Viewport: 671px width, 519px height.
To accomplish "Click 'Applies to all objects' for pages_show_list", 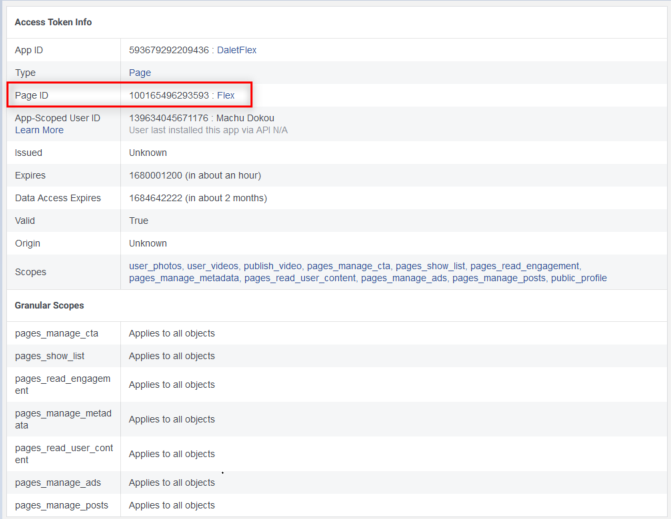I will [x=172, y=356].
